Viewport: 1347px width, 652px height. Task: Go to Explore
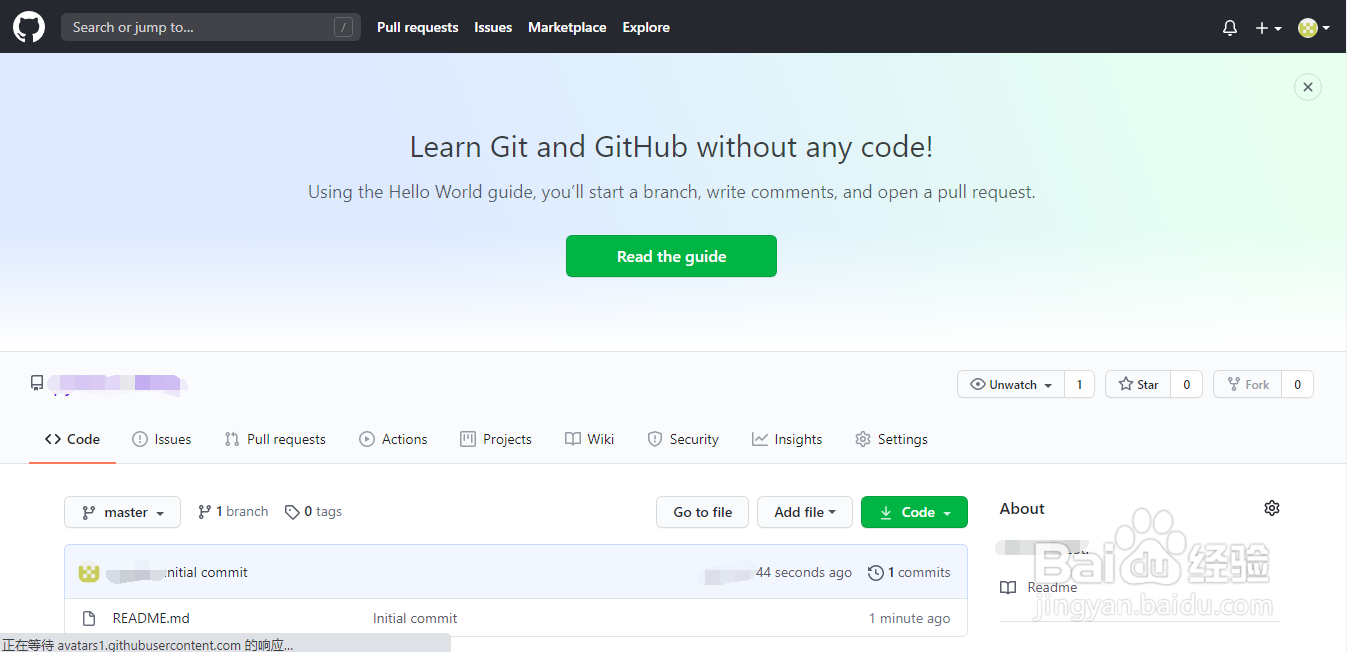(x=646, y=27)
